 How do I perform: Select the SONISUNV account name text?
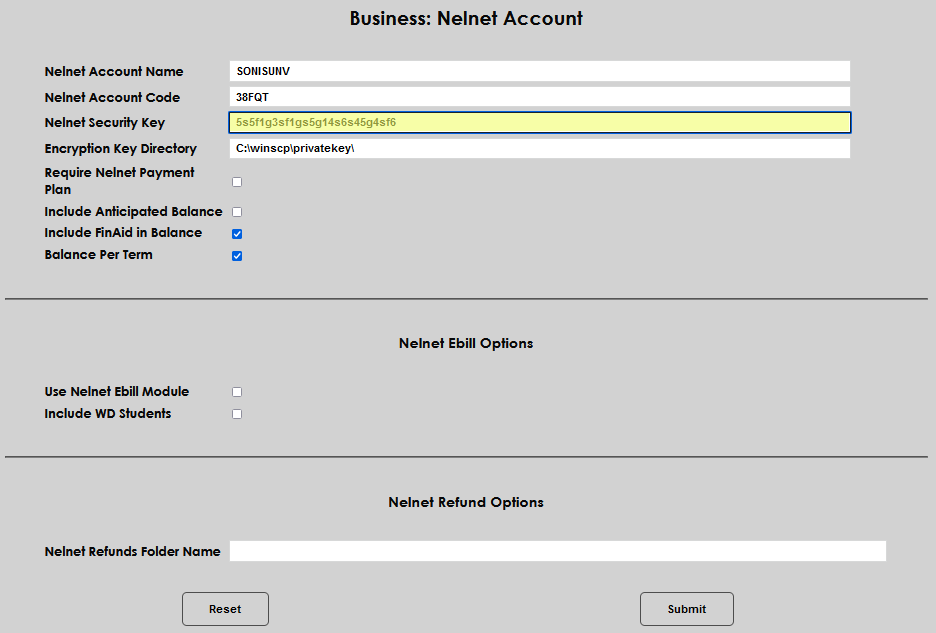[x=262, y=70]
